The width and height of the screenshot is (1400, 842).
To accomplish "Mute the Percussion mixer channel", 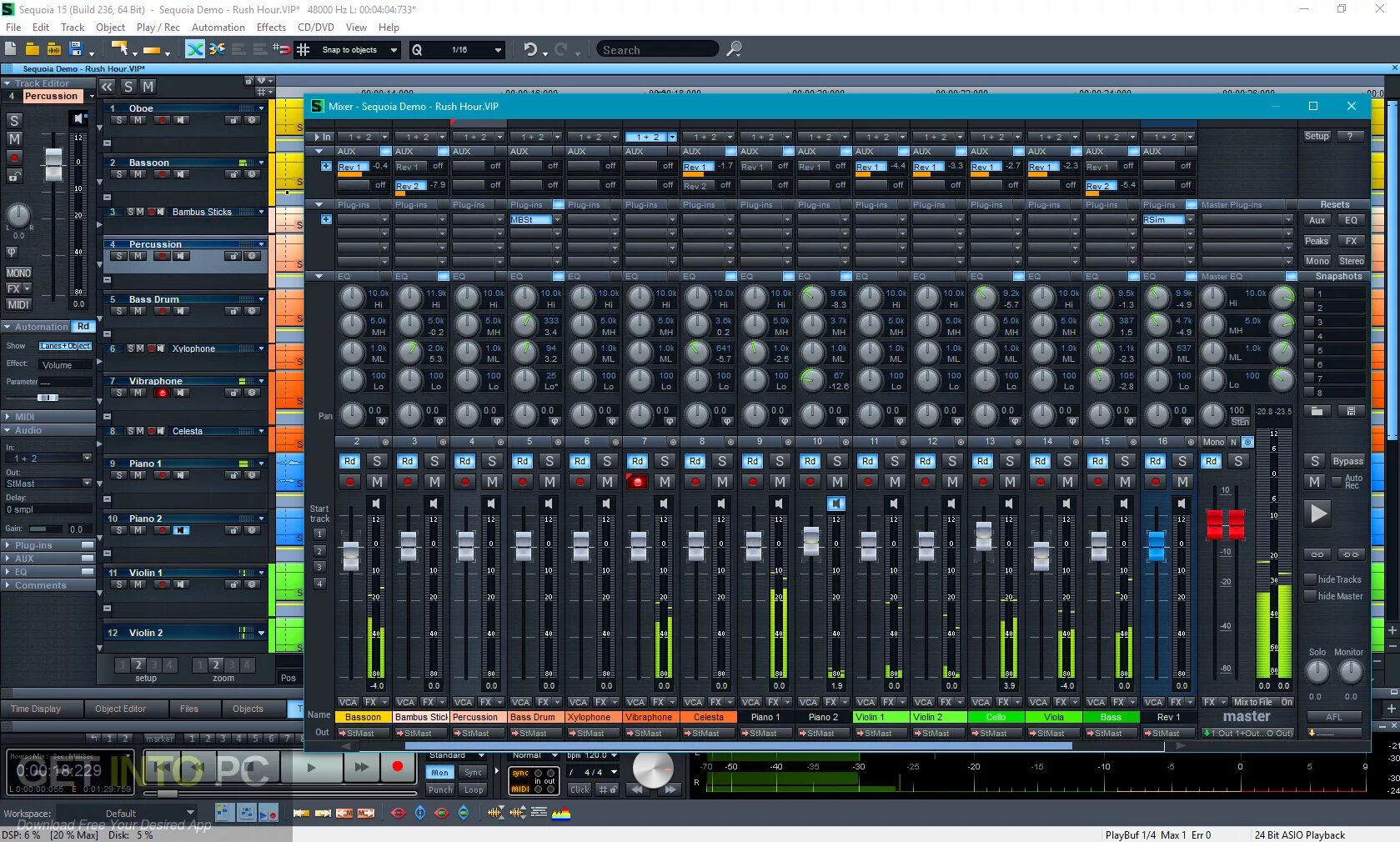I will click(x=492, y=482).
